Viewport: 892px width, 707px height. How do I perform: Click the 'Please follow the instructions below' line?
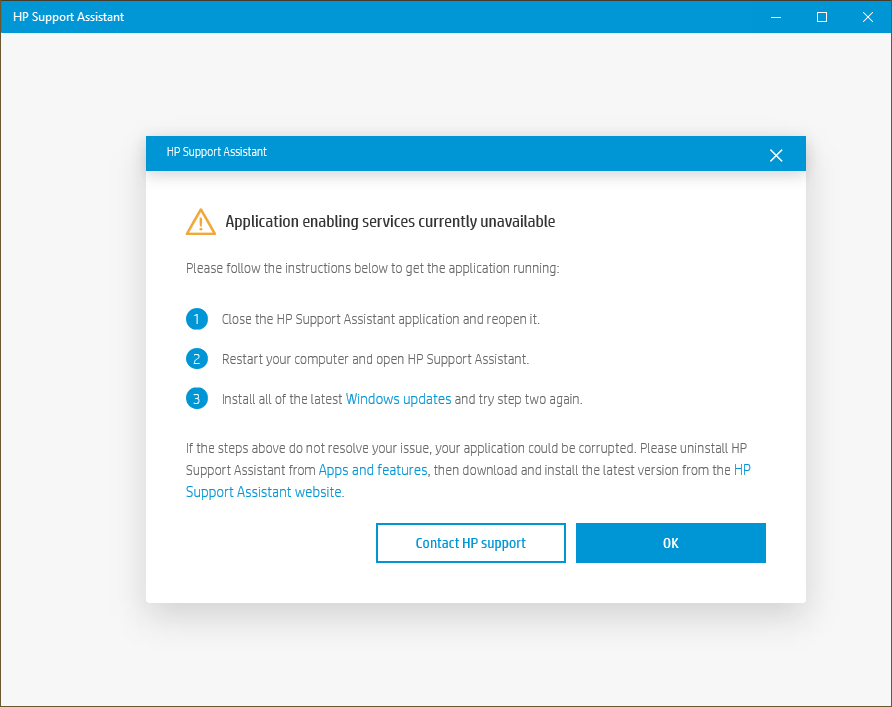pyautogui.click(x=372, y=268)
